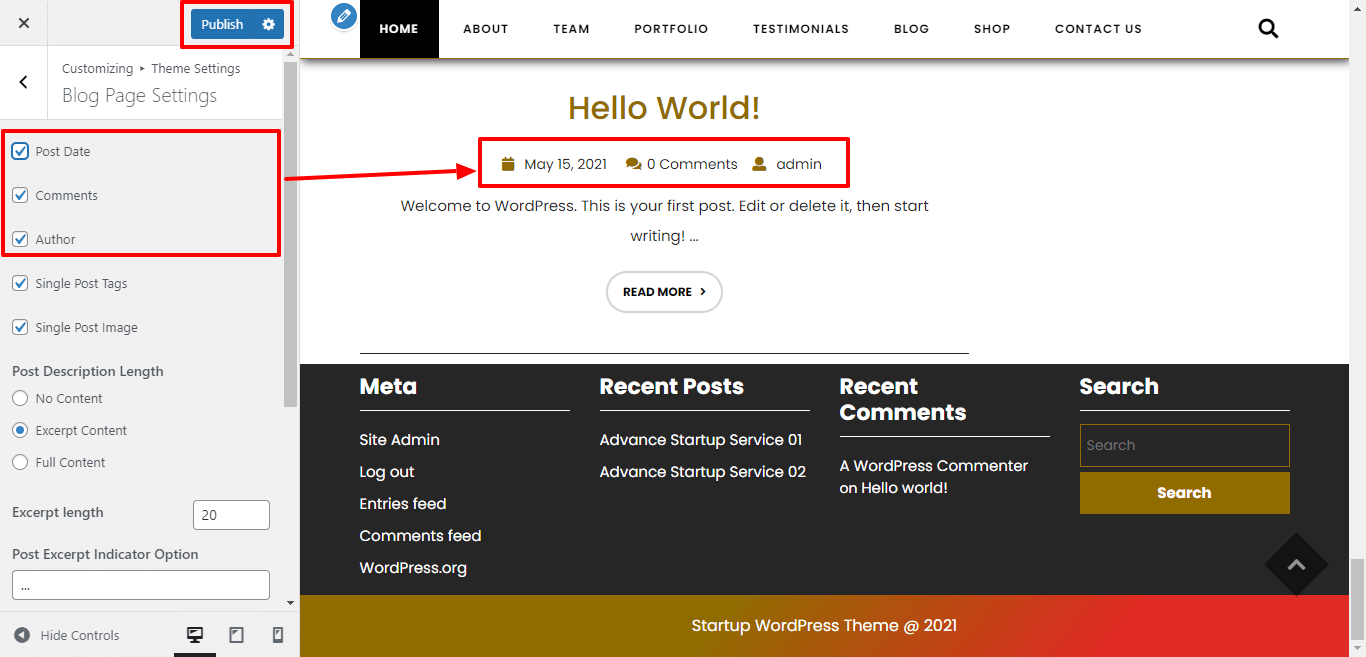
Task: Switch to desktop preview icon
Action: click(x=195, y=635)
